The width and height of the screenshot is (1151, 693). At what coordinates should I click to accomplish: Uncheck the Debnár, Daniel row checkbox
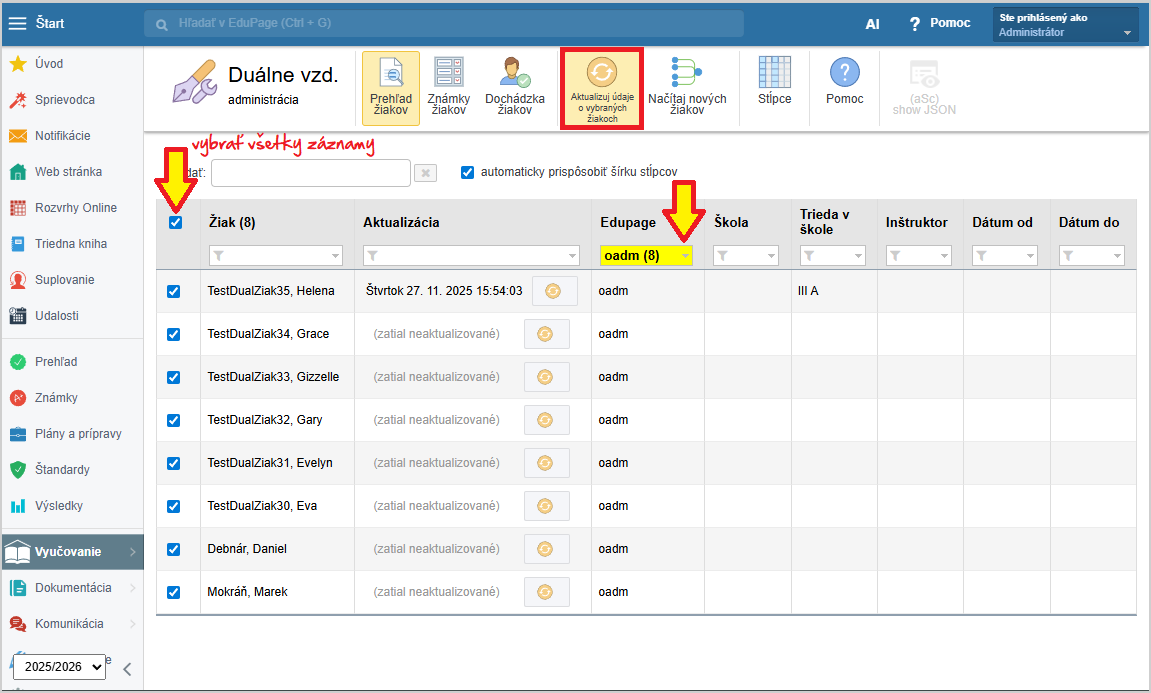click(173, 549)
